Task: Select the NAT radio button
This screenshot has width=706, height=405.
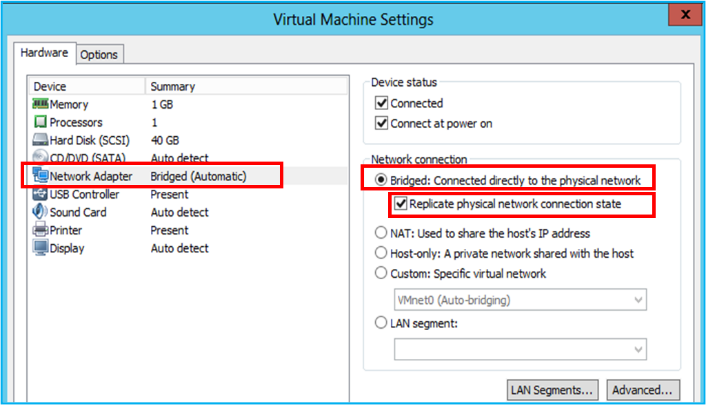Action: [381, 232]
